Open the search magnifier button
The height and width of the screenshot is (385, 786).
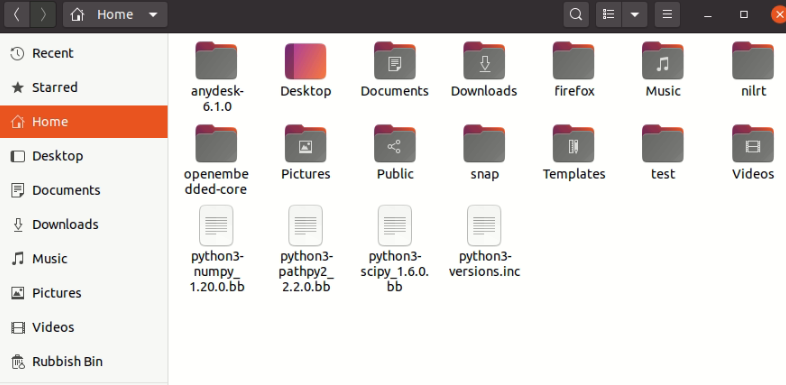click(576, 15)
